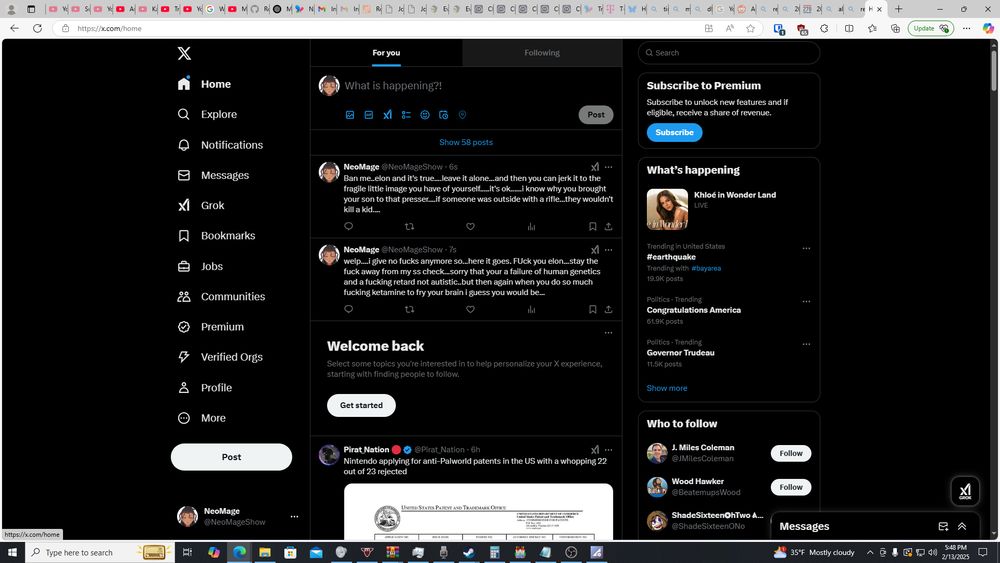Image resolution: width=1000 pixels, height=563 pixels.
Task: Open more options on Pirat_Nation post
Action: point(608,450)
